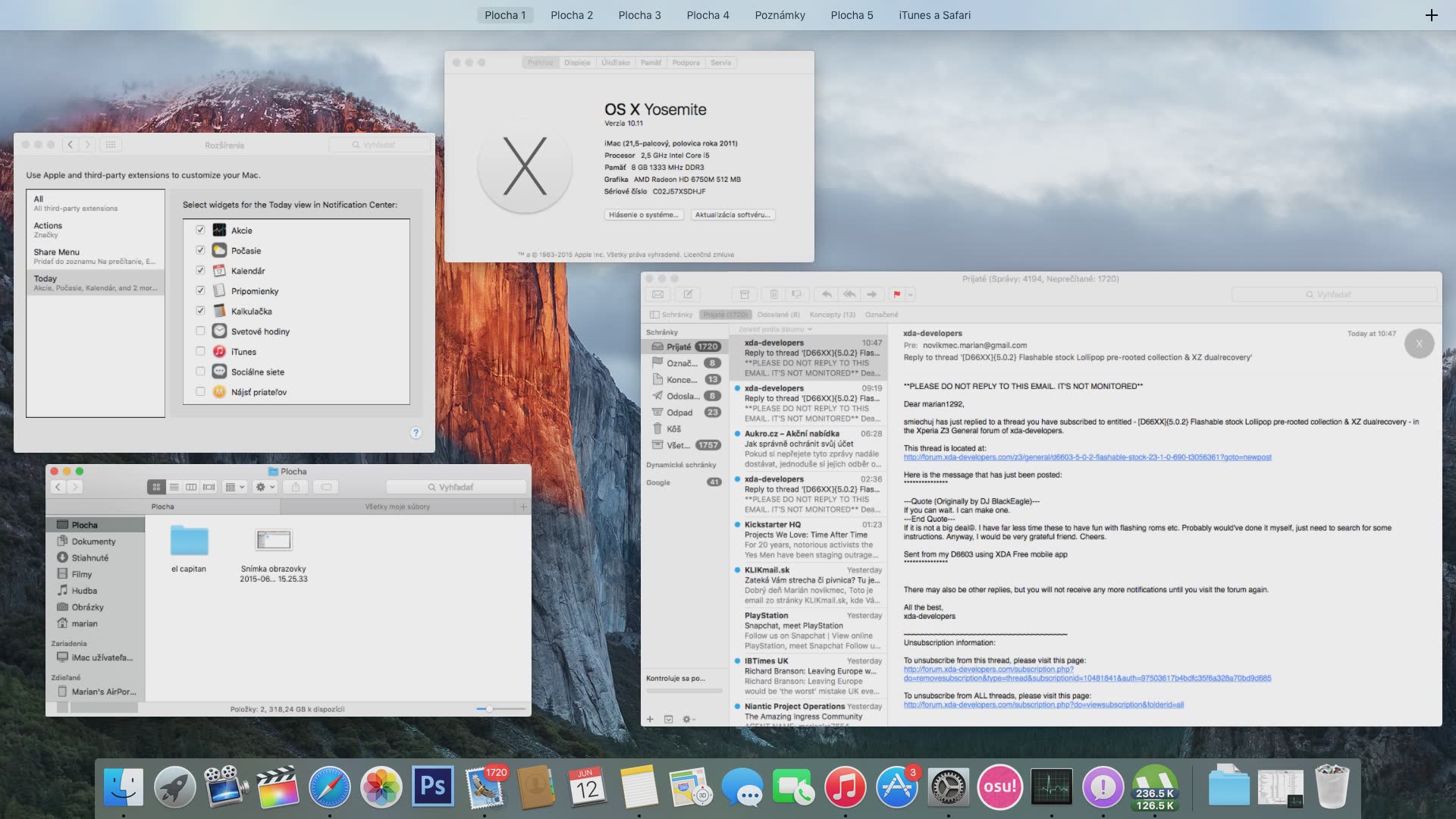Switch to iTunes a Safari space
This screenshot has width=1456, height=819.
point(934,15)
